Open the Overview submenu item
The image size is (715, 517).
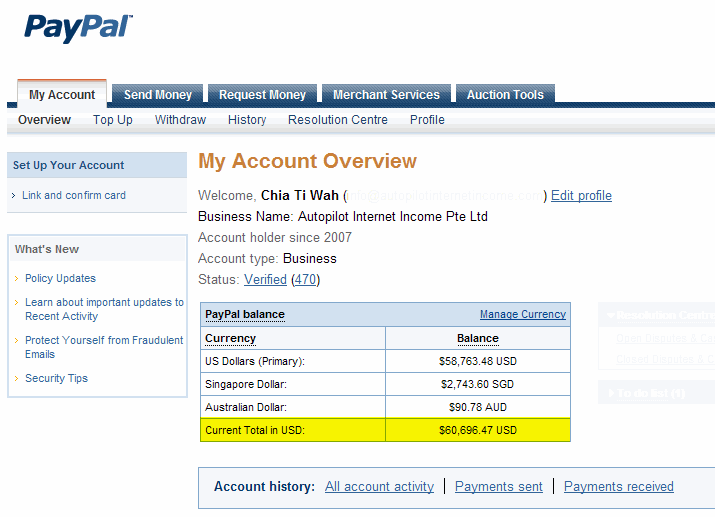coord(44,120)
